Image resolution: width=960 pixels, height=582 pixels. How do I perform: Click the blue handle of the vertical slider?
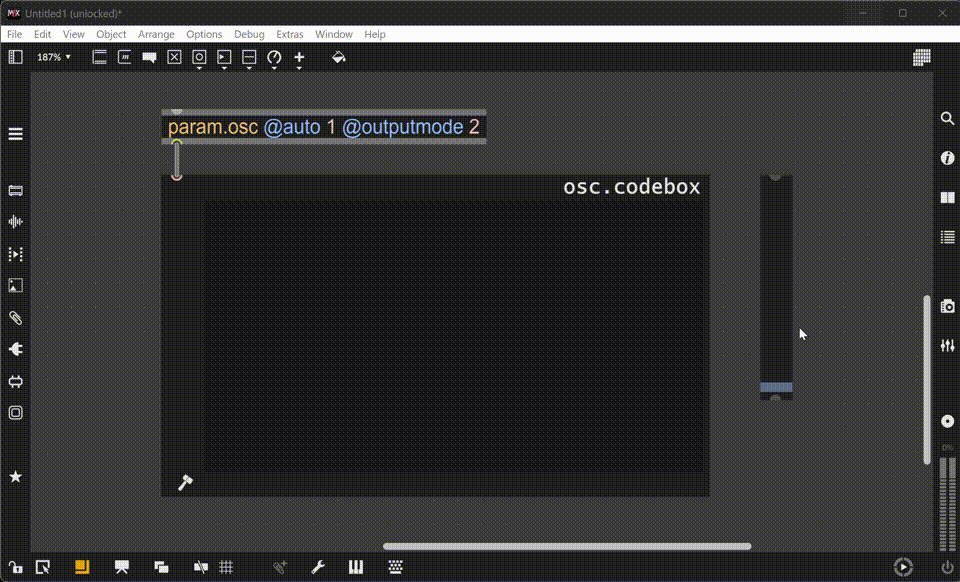tap(776, 387)
